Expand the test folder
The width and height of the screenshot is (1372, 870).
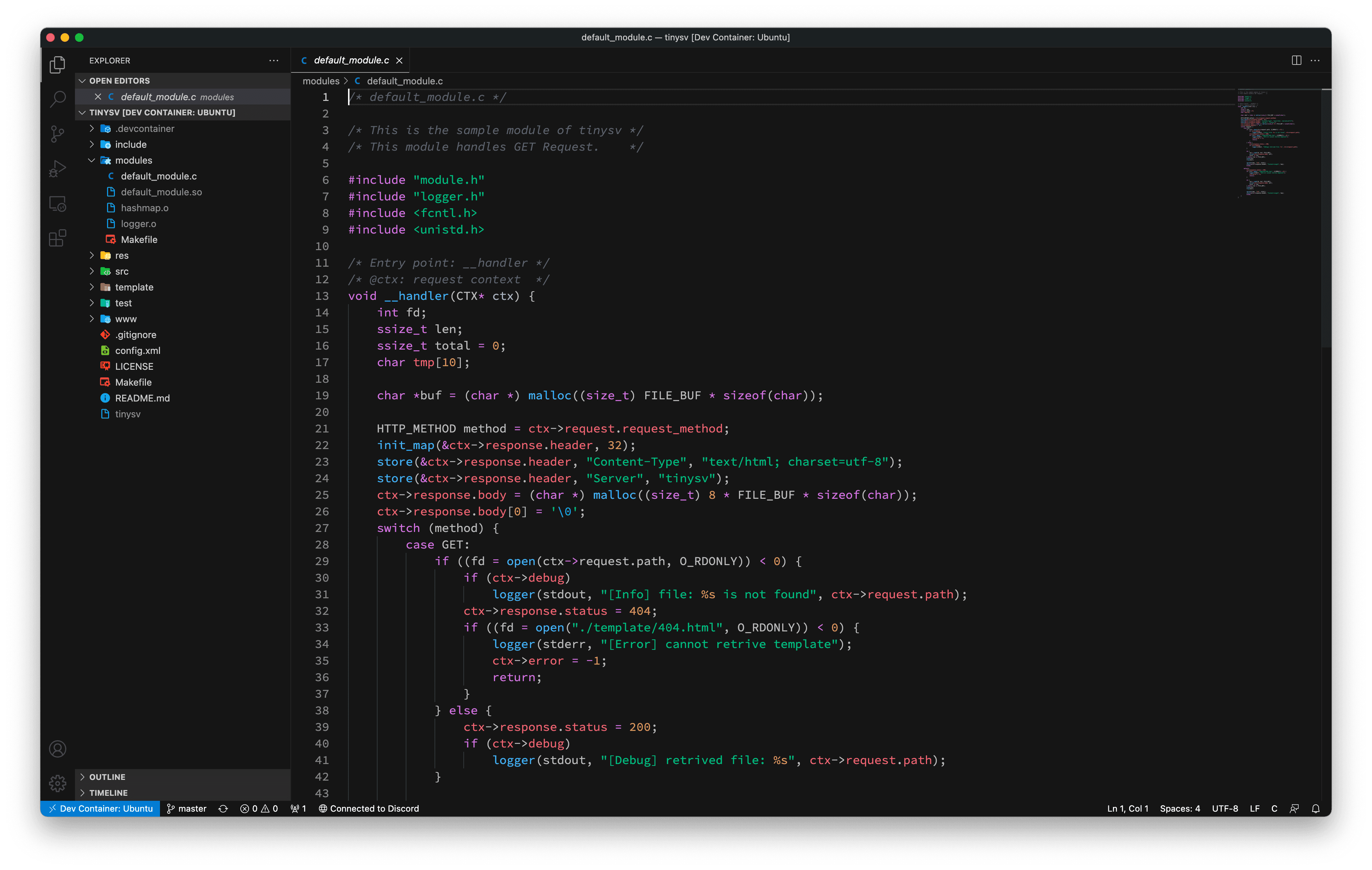(x=183, y=303)
